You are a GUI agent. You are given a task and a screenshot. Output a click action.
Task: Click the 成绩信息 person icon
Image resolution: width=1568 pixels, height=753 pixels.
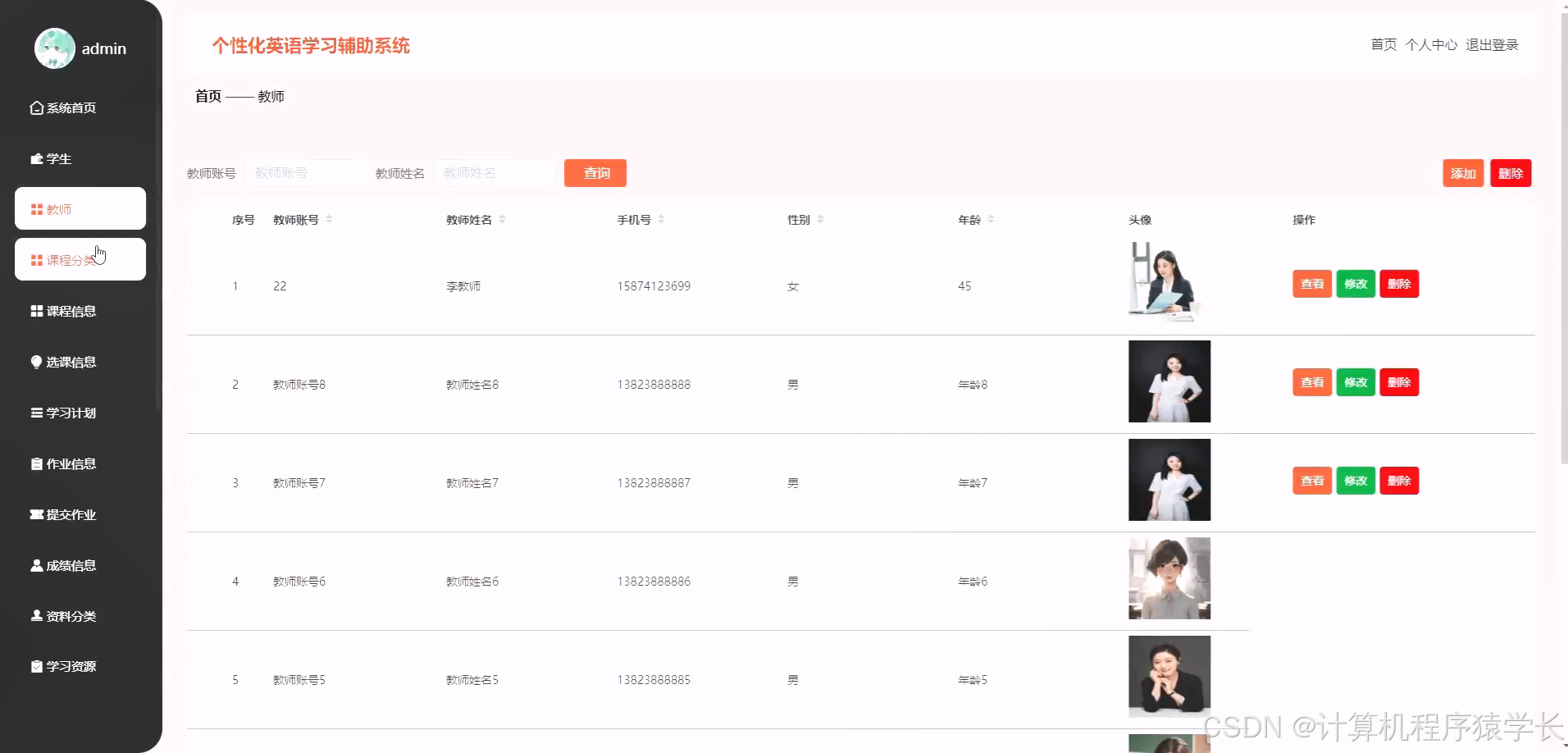click(36, 565)
